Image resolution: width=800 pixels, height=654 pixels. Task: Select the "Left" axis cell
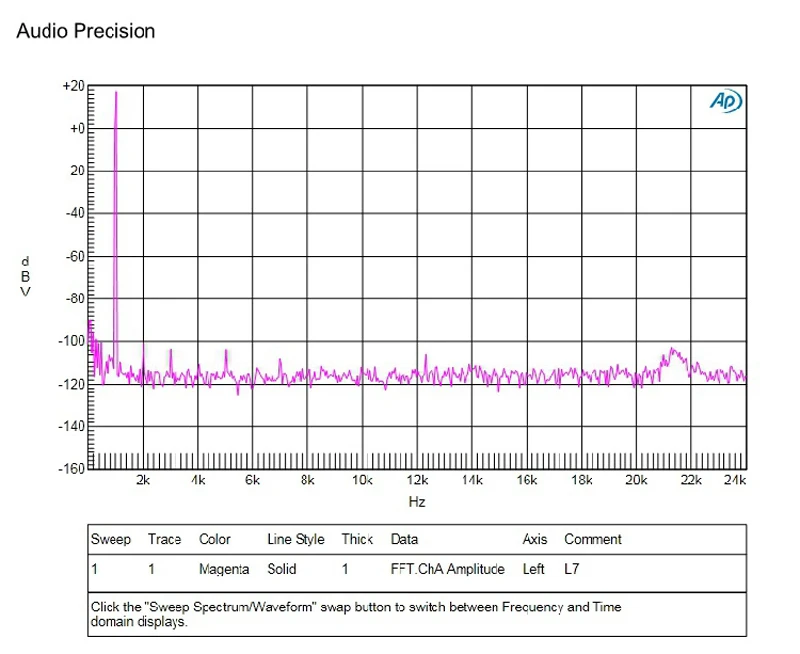pos(534,569)
